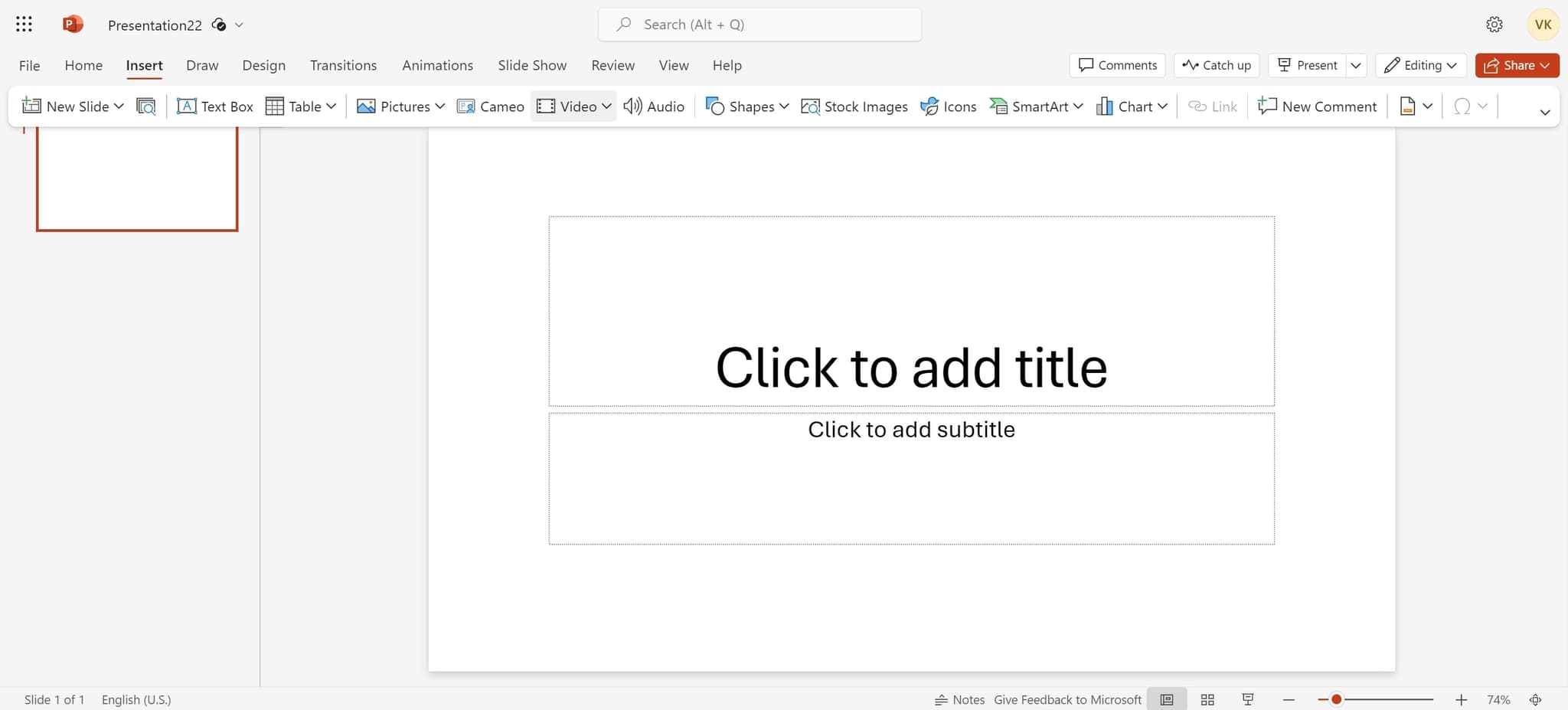This screenshot has height=710, width=1568.
Task: Expand the Shapes gallery dropdown
Action: [784, 106]
